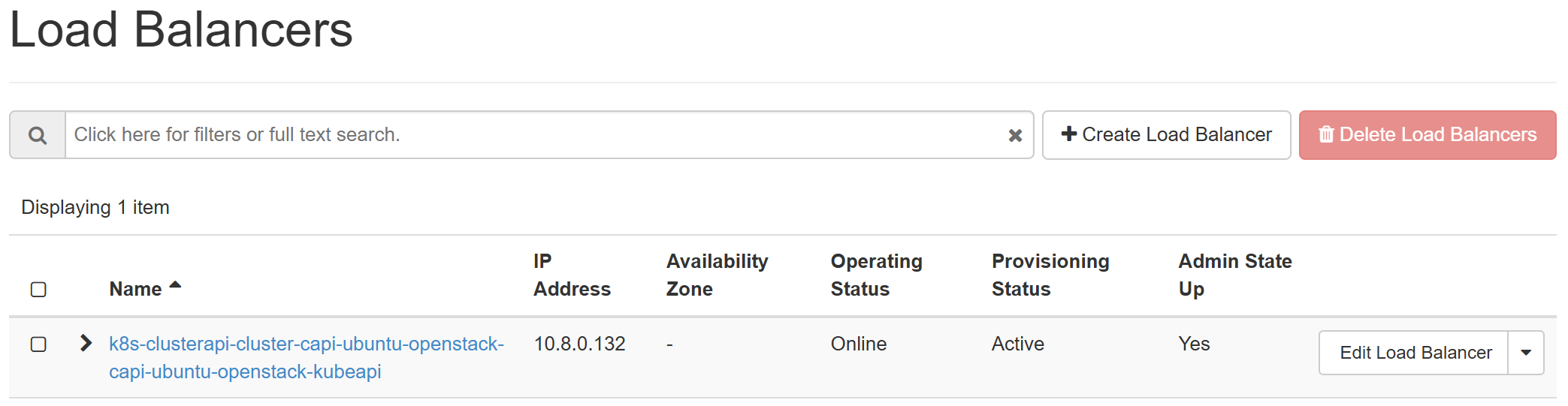
Task: Clear the search filter with the X icon
Action: pos(1015,135)
